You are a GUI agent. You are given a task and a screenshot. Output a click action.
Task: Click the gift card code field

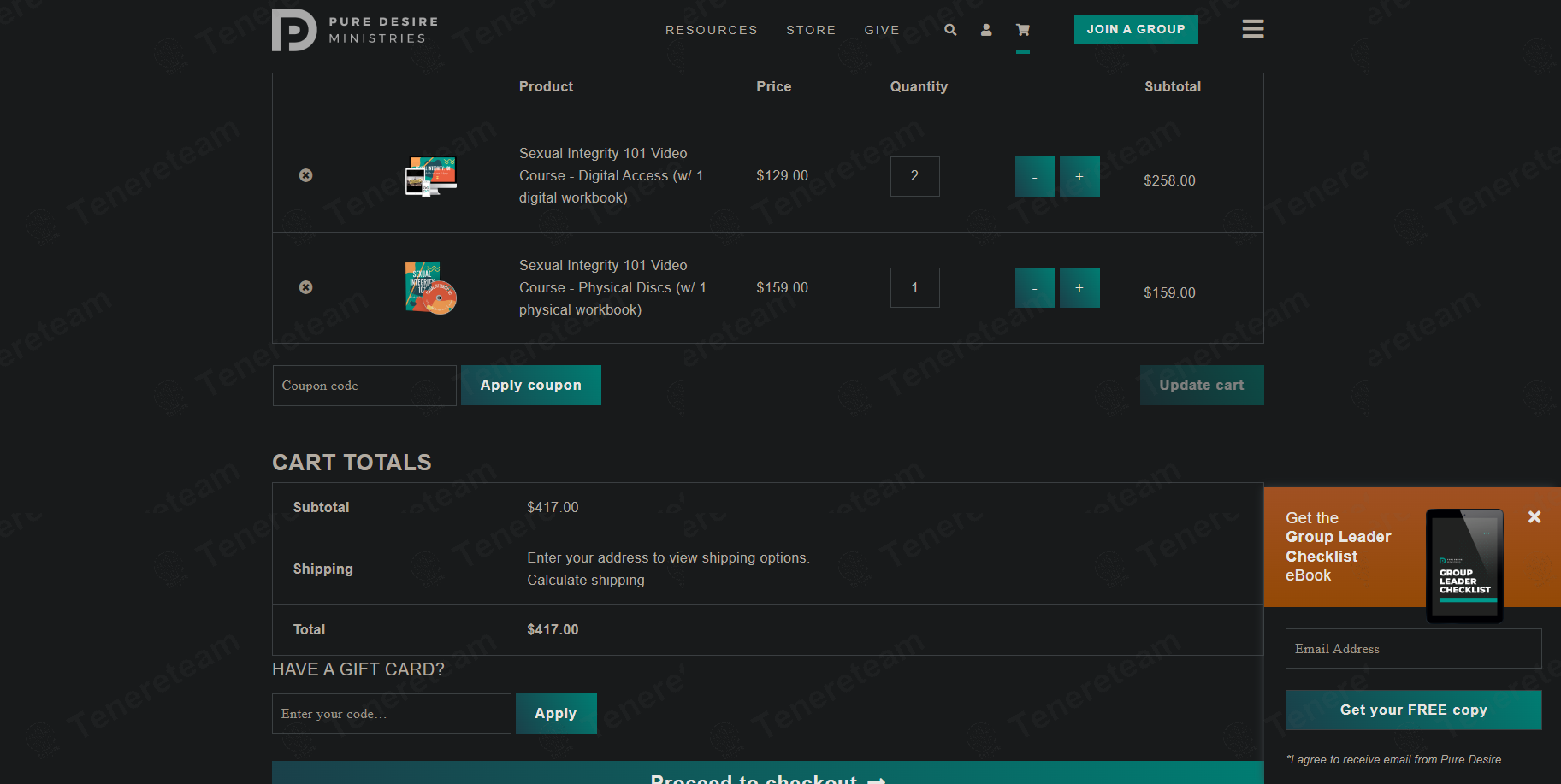[392, 714]
